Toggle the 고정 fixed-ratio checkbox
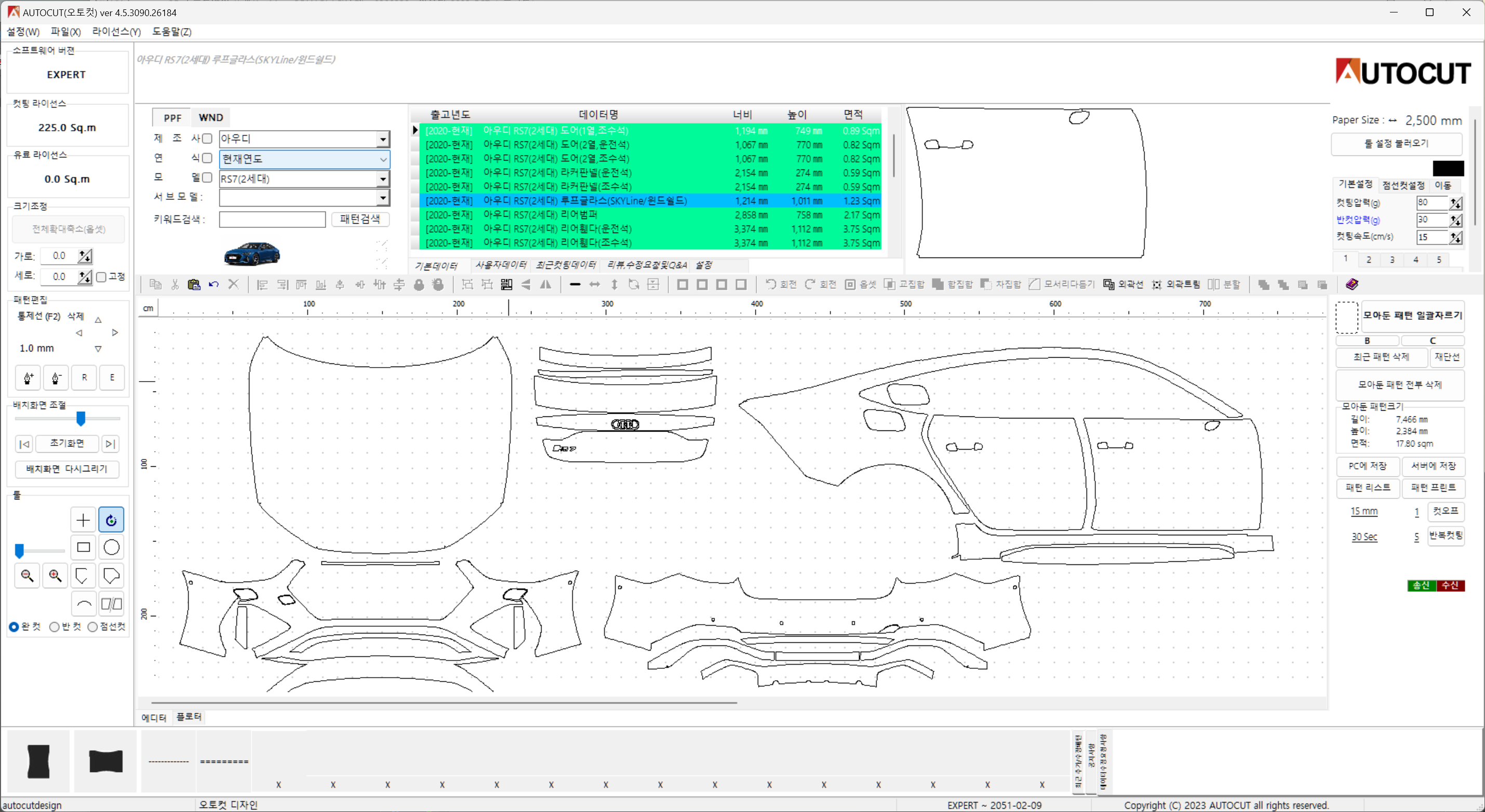The width and height of the screenshot is (1485, 812). tap(101, 277)
